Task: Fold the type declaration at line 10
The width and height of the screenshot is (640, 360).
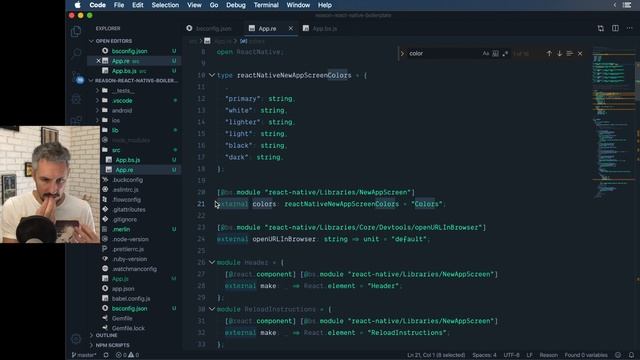Action: (x=212, y=75)
